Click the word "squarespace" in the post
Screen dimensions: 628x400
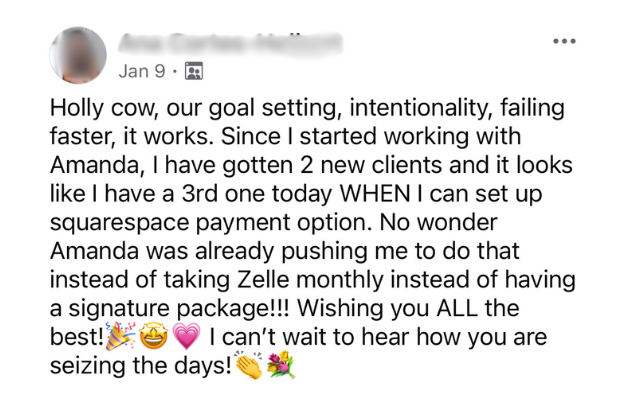119,223
